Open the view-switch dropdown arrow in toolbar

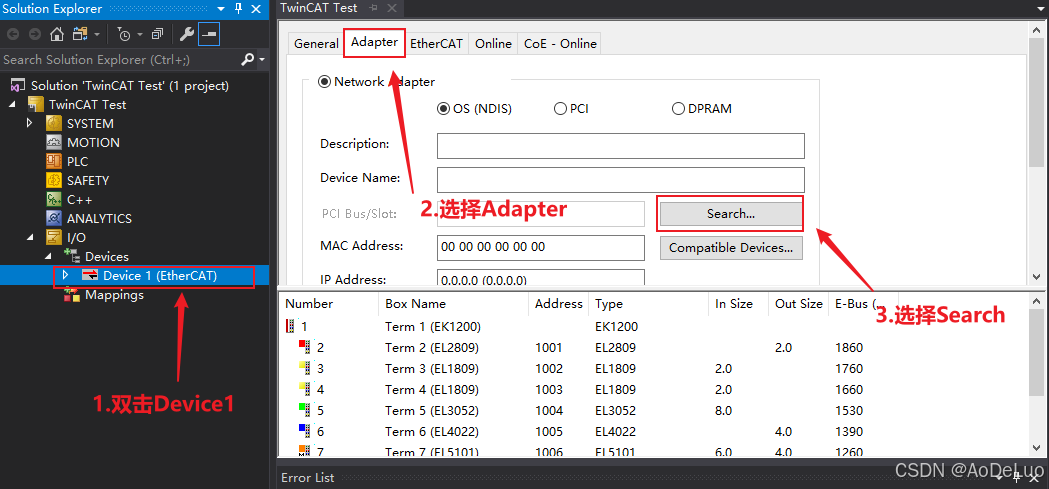[x=97, y=34]
